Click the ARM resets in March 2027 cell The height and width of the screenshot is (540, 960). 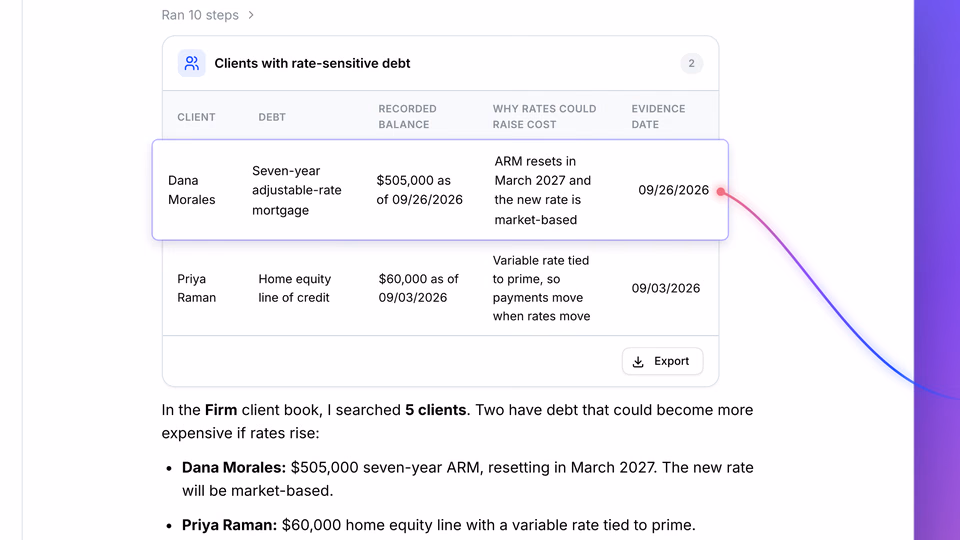click(542, 190)
